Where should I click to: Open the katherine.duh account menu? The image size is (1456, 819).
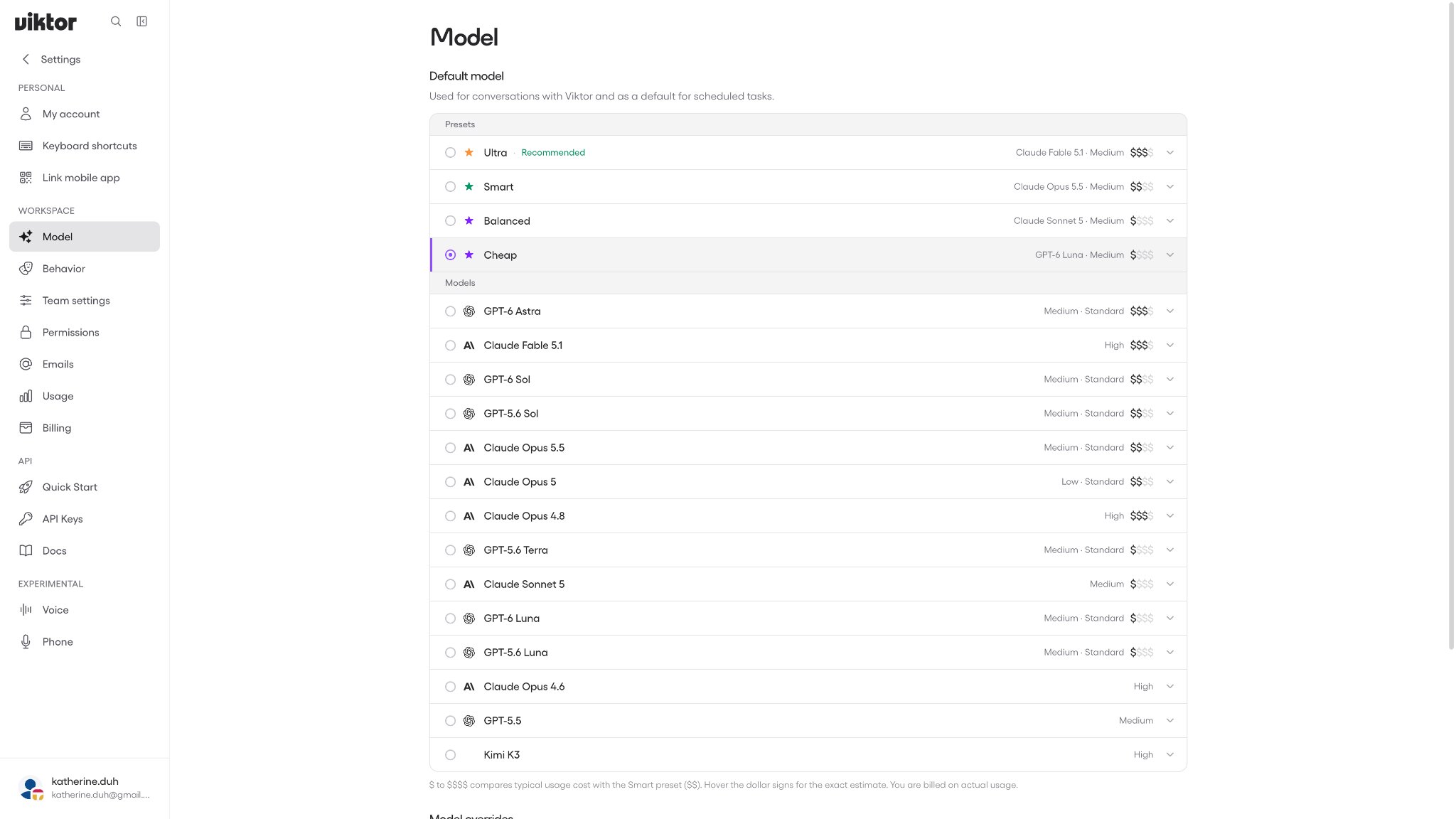click(85, 788)
